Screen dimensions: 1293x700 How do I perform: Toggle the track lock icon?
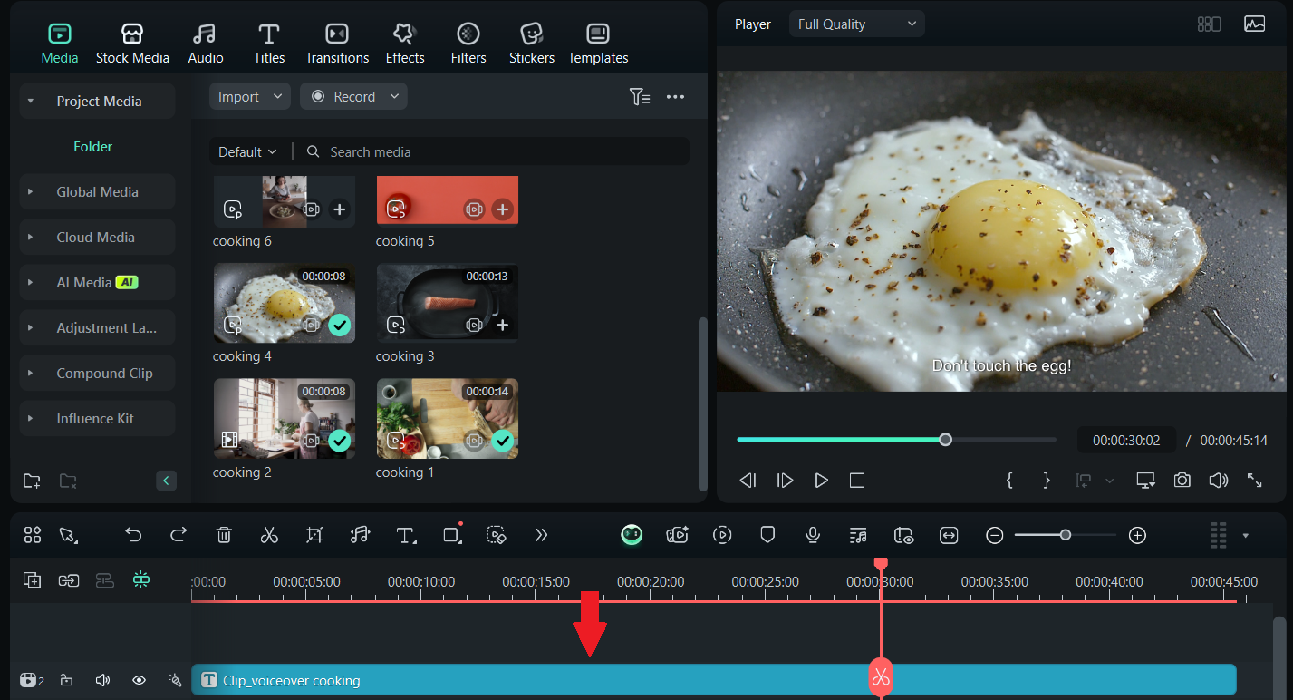point(66,681)
